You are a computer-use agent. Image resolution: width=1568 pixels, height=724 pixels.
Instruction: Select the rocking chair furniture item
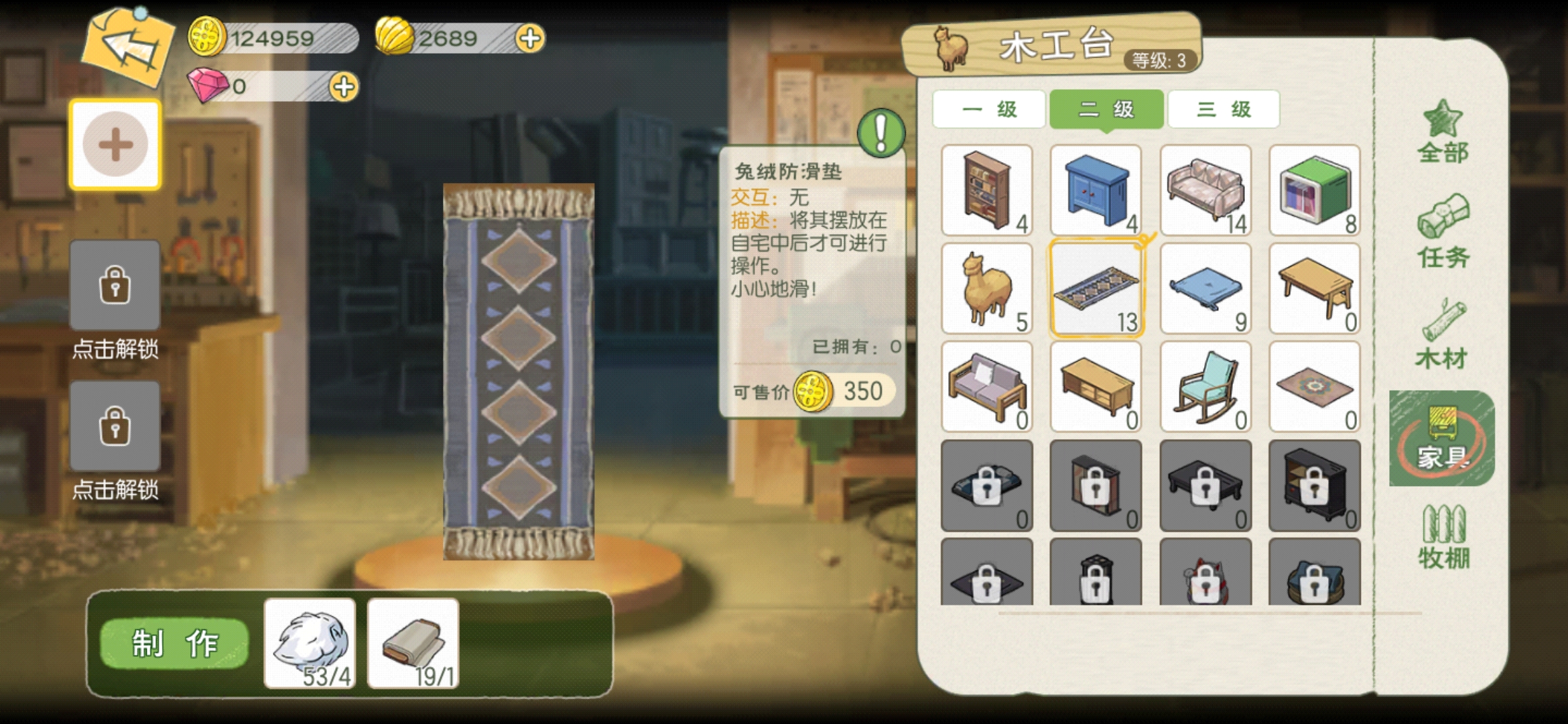(x=1205, y=387)
